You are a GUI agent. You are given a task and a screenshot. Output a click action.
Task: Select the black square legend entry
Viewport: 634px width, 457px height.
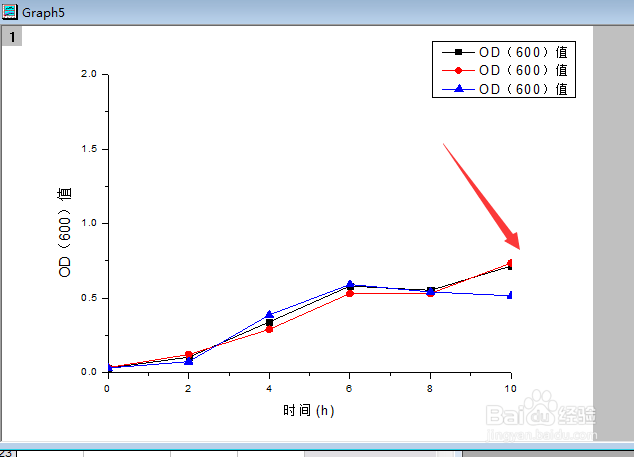[504, 52]
